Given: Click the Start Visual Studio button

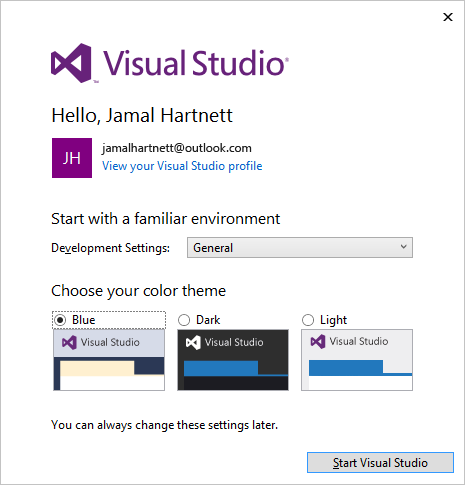Looking at the screenshot, I should [380, 462].
